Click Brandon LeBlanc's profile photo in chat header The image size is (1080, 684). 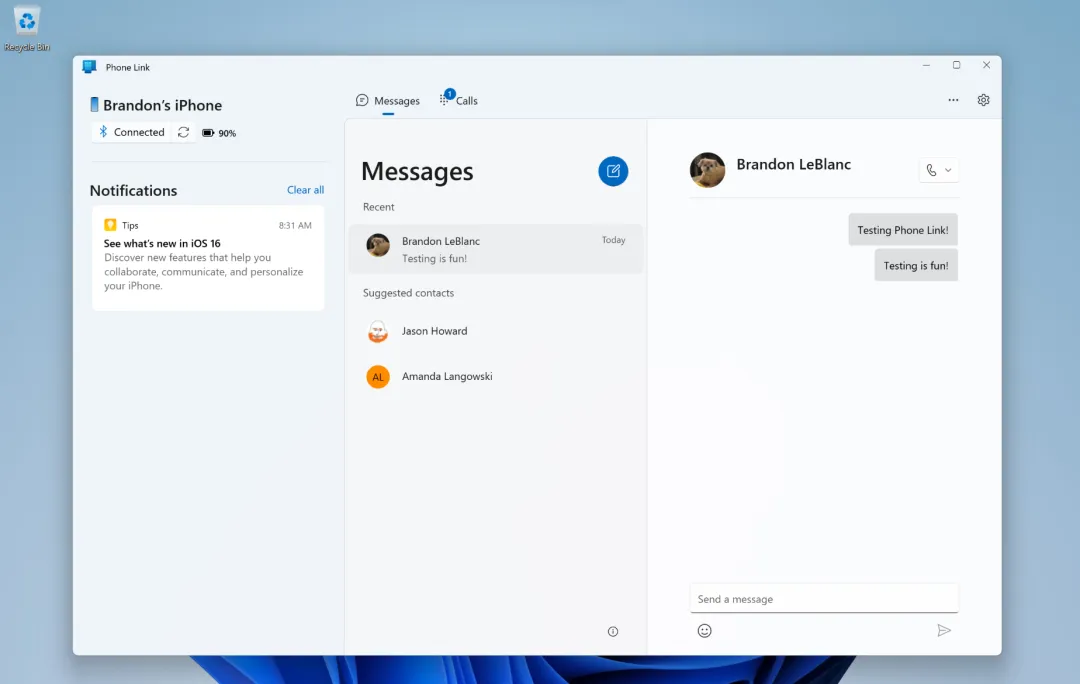[707, 170]
